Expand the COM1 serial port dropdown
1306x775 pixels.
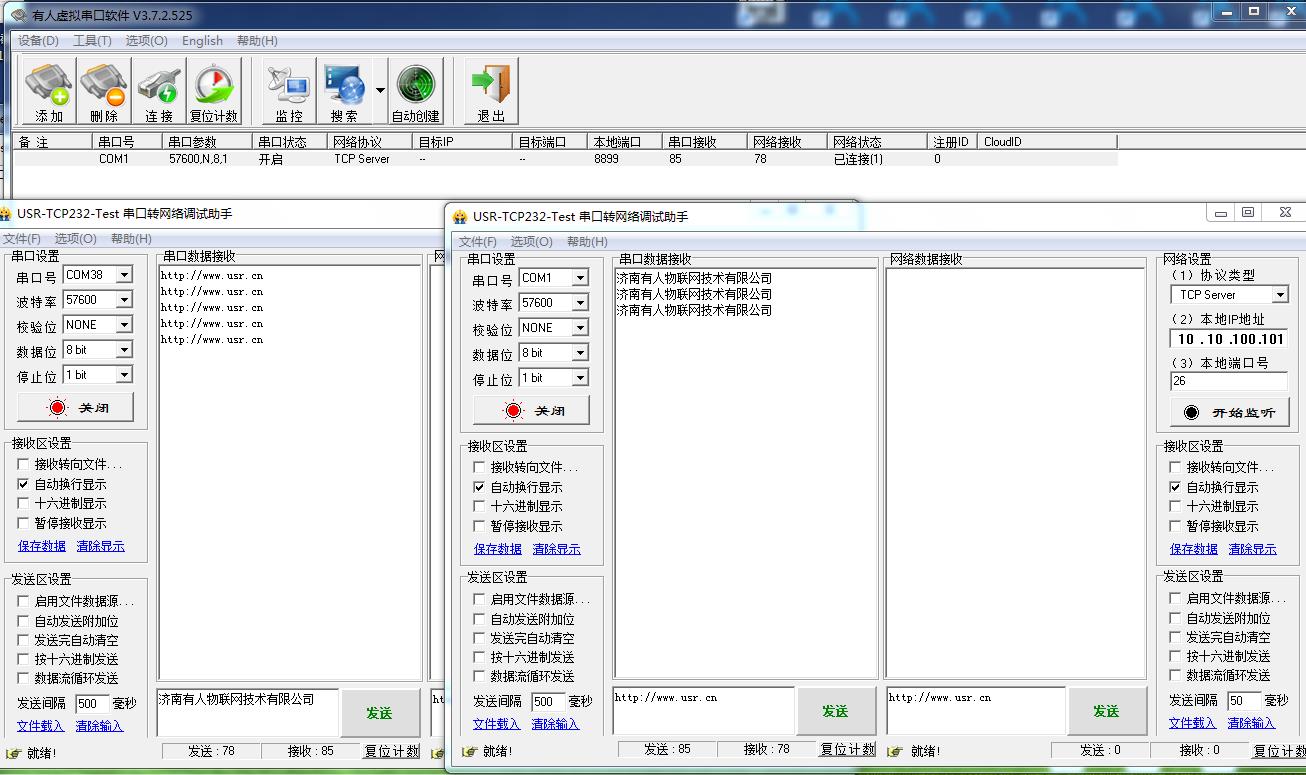pos(580,278)
